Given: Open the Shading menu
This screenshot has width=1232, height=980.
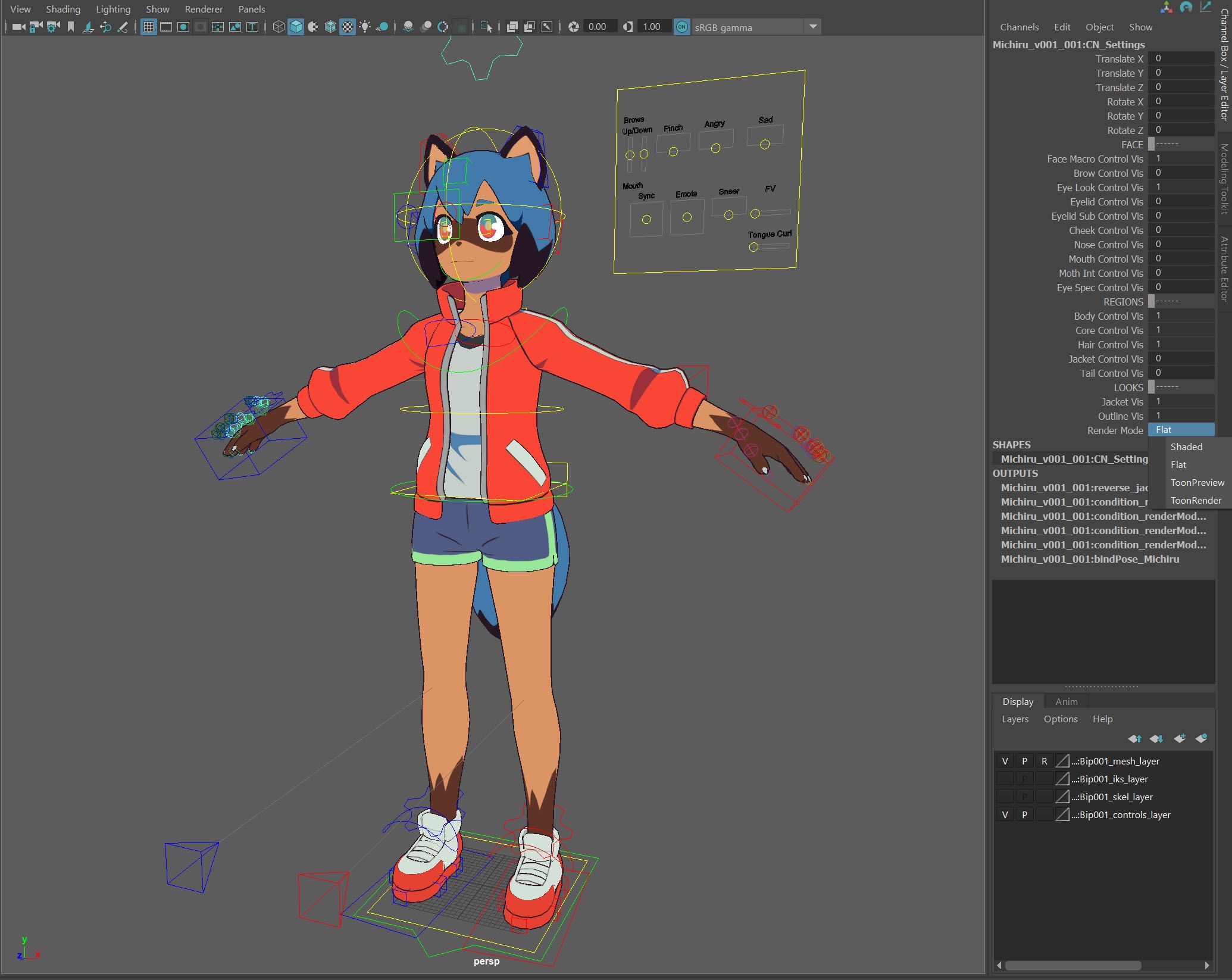Looking at the screenshot, I should (x=63, y=9).
